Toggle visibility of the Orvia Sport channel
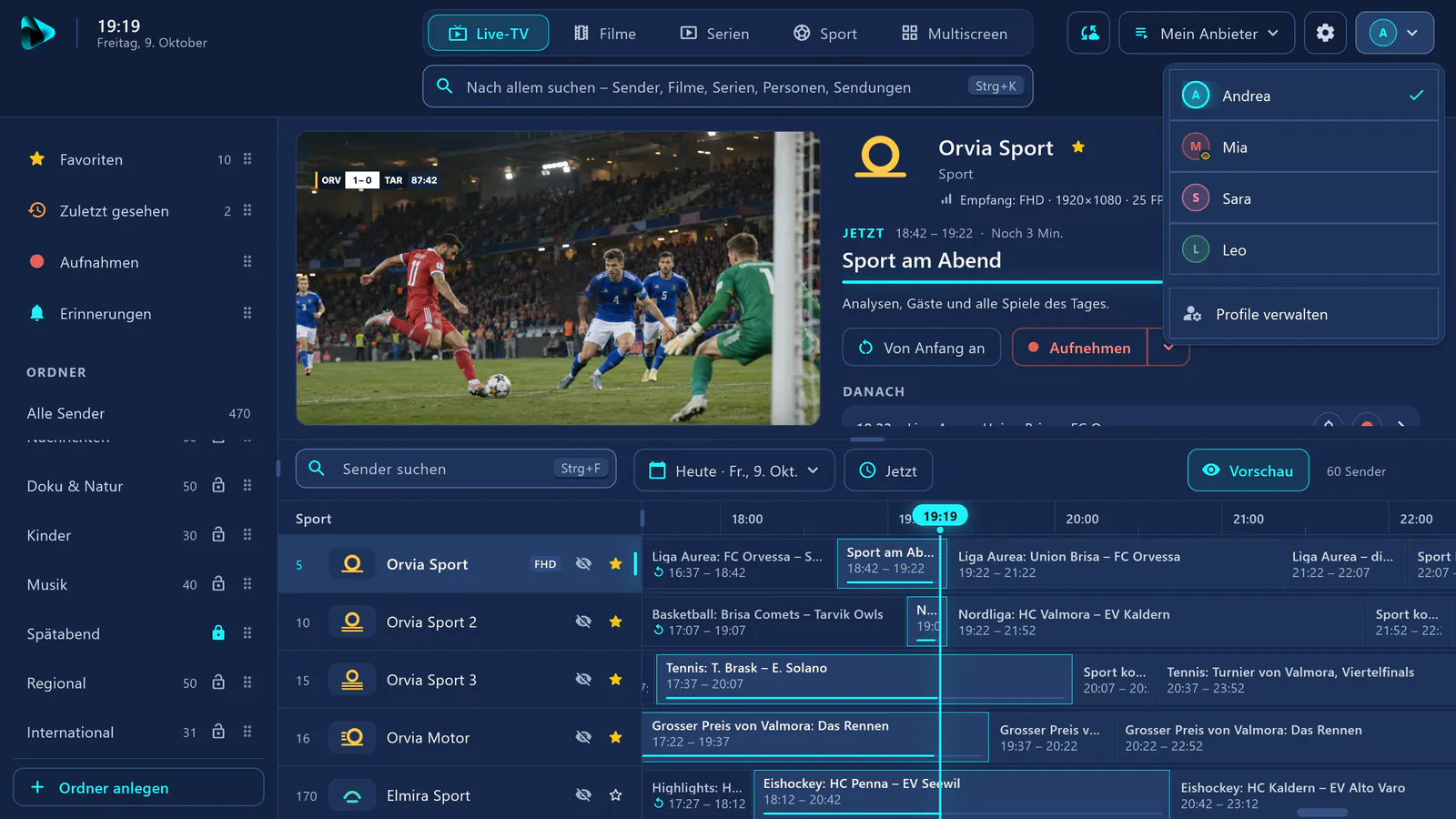This screenshot has width=1456, height=819. [584, 564]
